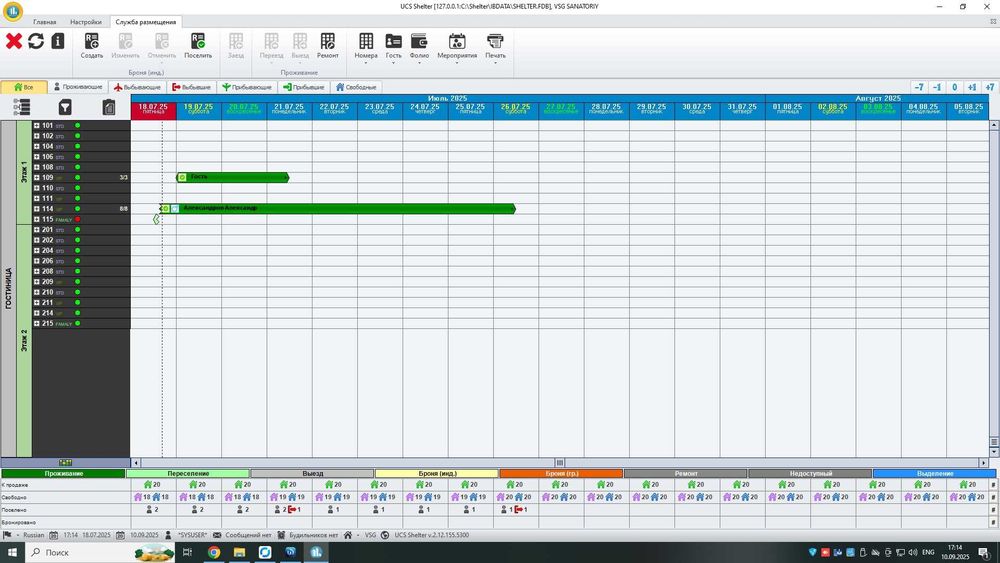Screen dimensions: 1000x563
Task: Click the Этаж 2 floor group label
Action: [24, 340]
